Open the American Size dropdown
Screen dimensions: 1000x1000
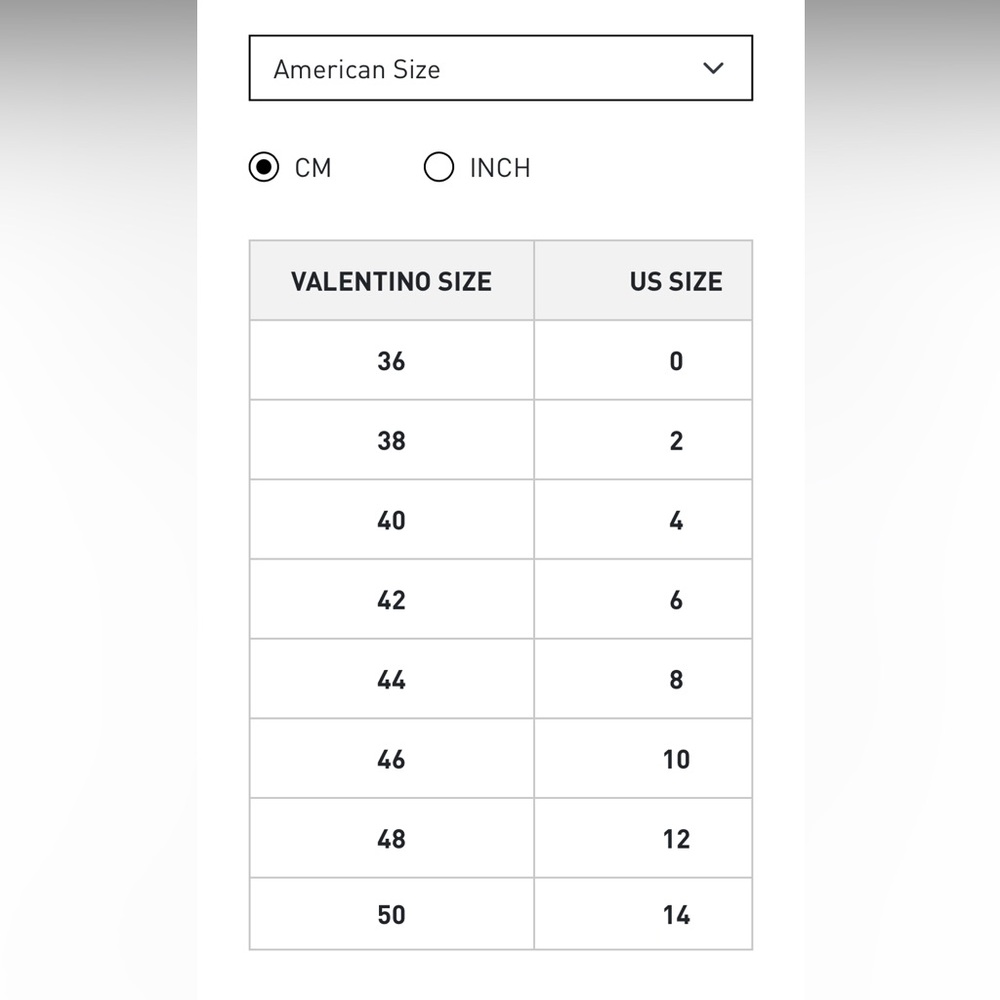[x=501, y=68]
